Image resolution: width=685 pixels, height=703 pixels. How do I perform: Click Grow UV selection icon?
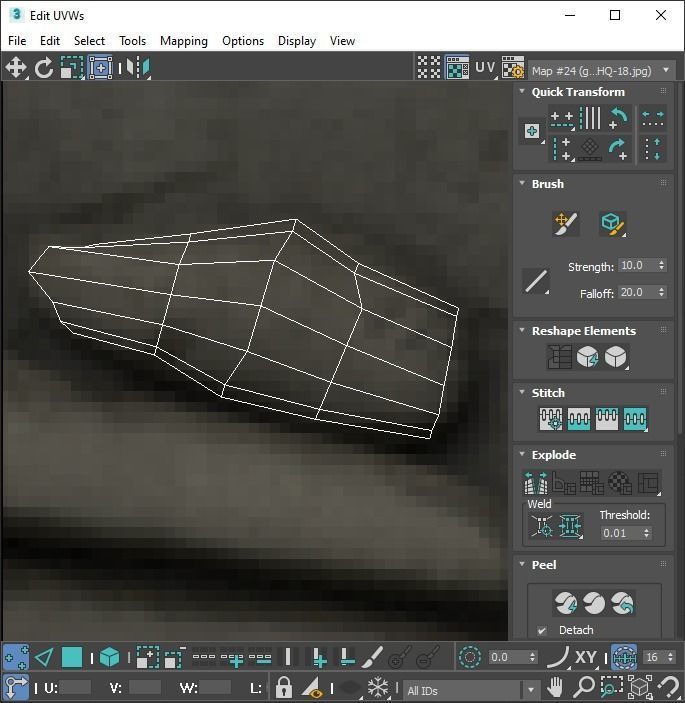click(148, 657)
